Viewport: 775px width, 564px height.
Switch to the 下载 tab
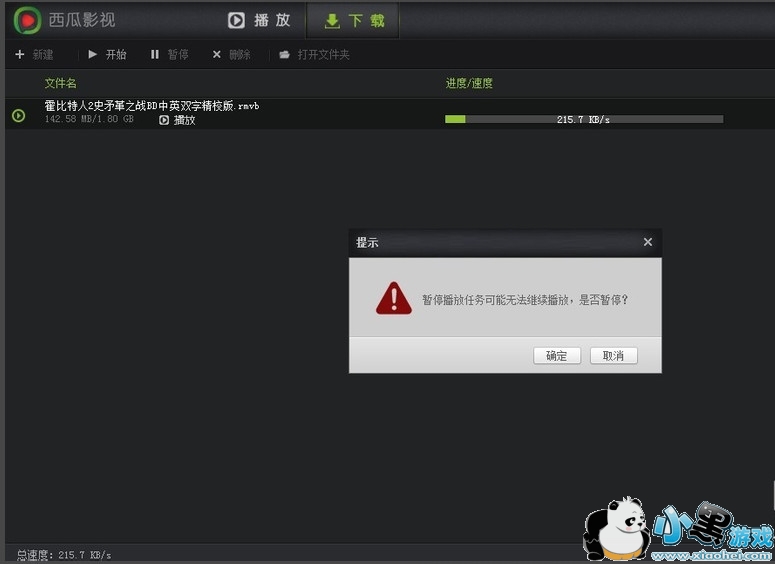coord(353,21)
